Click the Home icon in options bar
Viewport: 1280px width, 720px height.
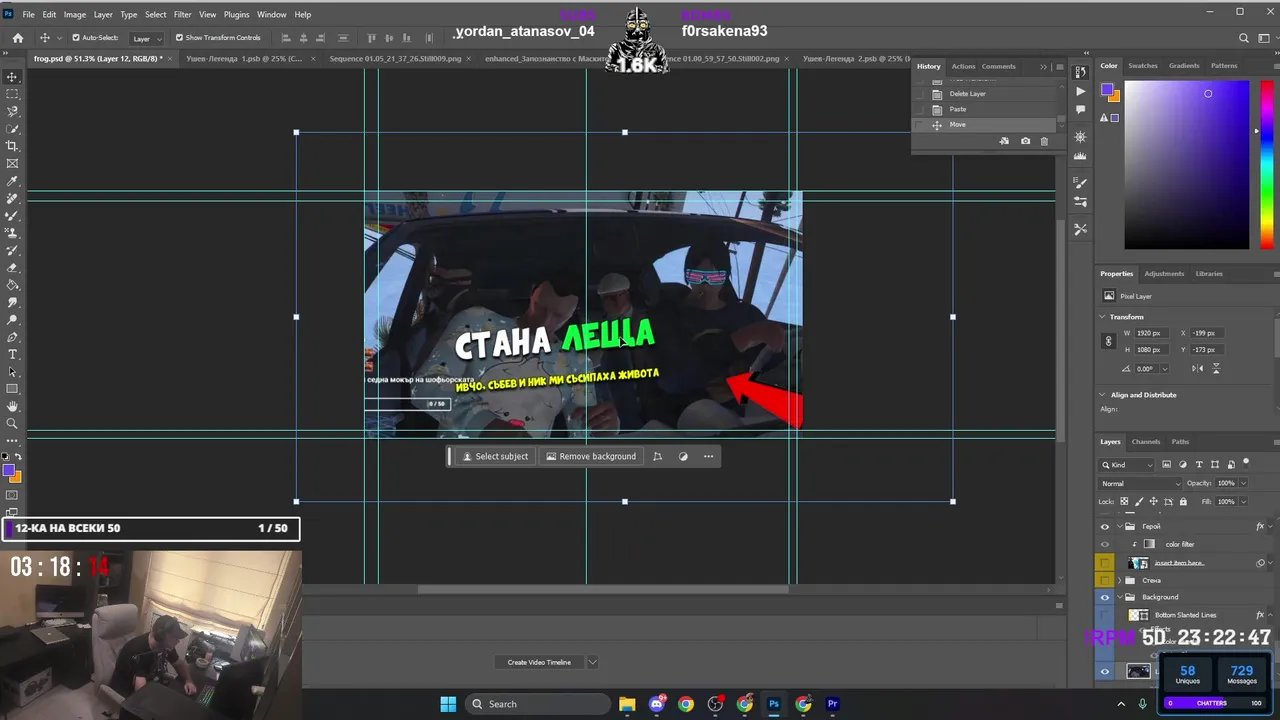[x=17, y=38]
